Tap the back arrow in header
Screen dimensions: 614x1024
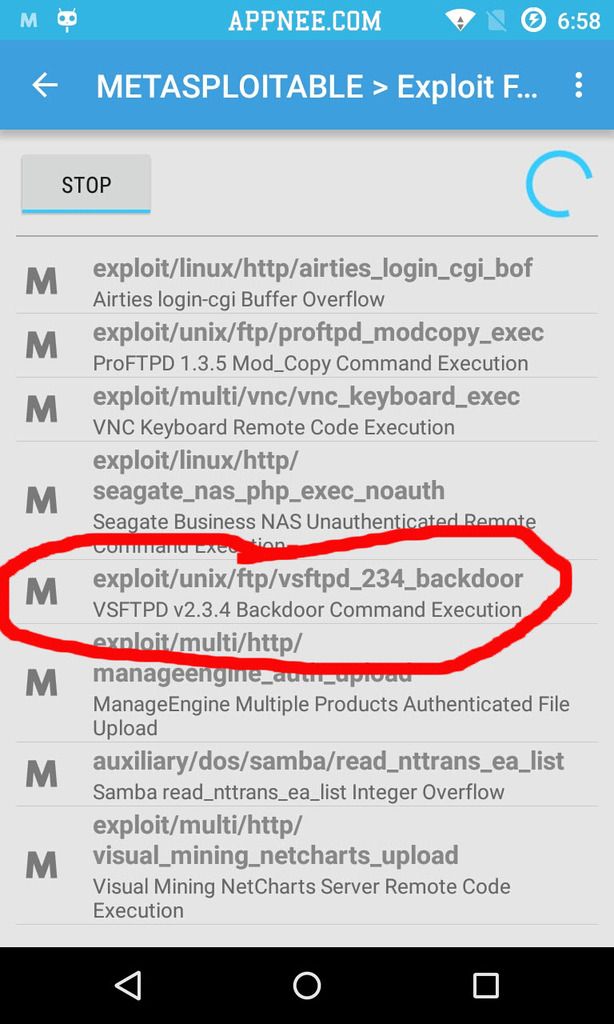(x=45, y=85)
